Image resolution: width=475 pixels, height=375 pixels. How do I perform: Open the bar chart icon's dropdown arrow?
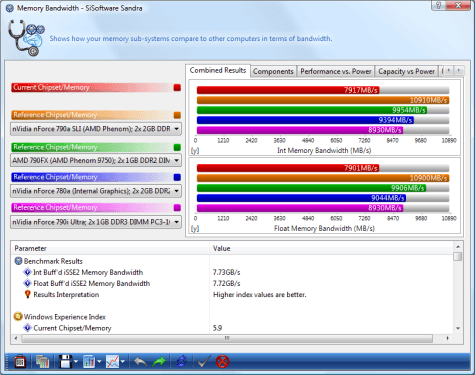point(99,362)
